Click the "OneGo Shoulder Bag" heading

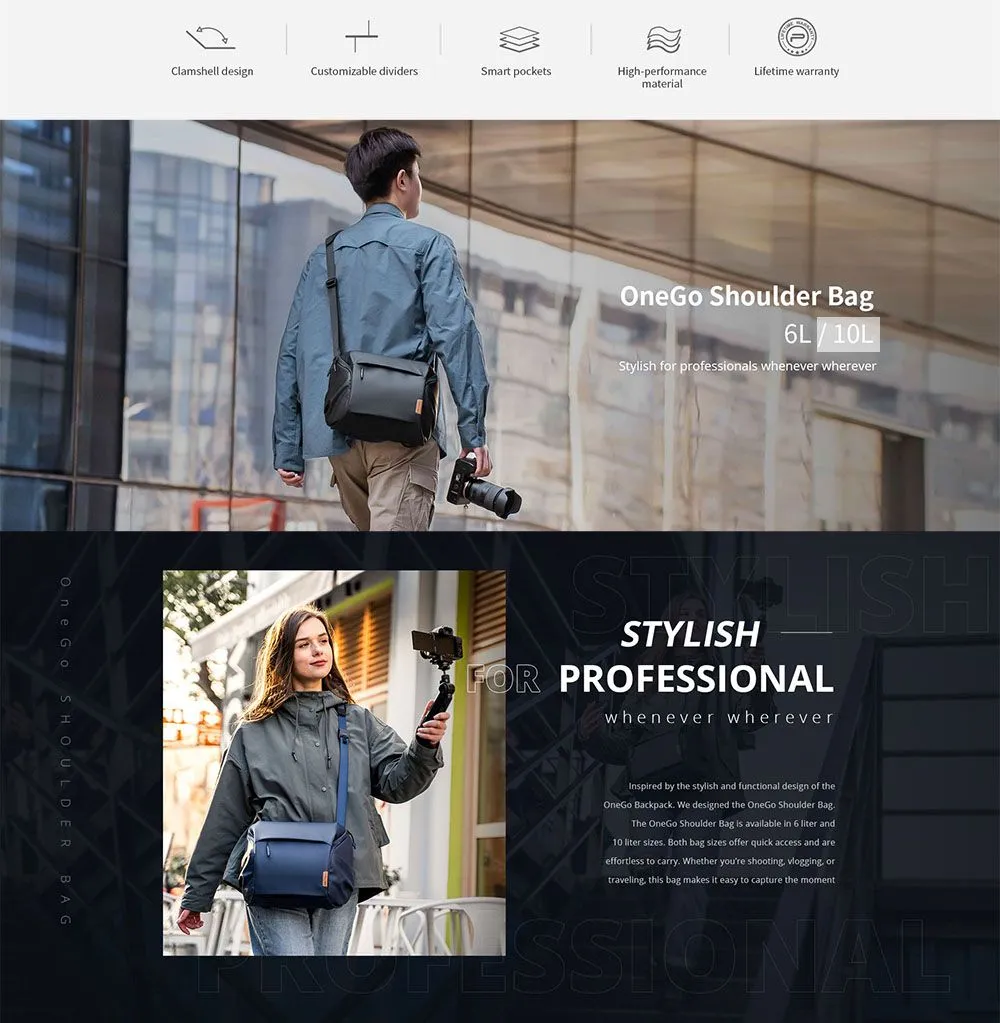point(746,296)
